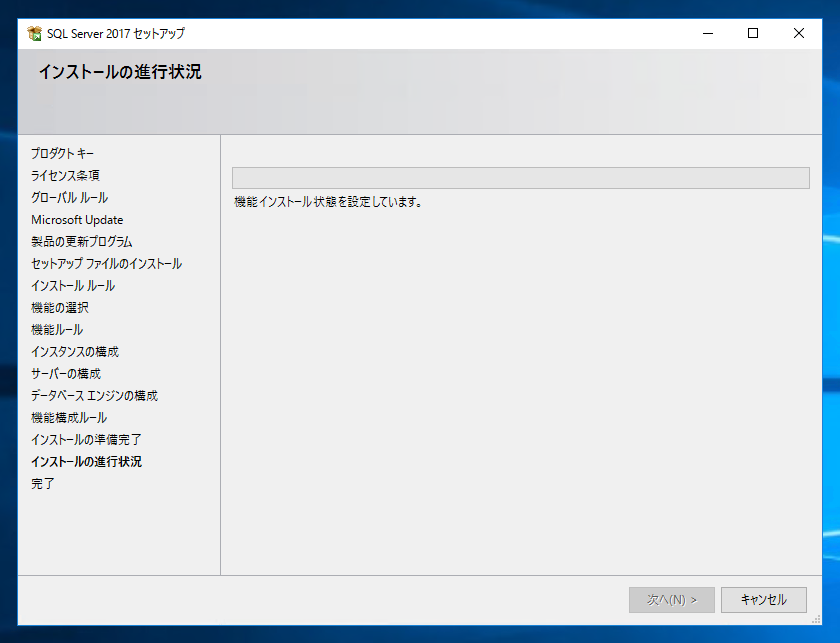Click the SQL Server setup title bar icon
The height and width of the screenshot is (643, 840).
tap(34, 33)
